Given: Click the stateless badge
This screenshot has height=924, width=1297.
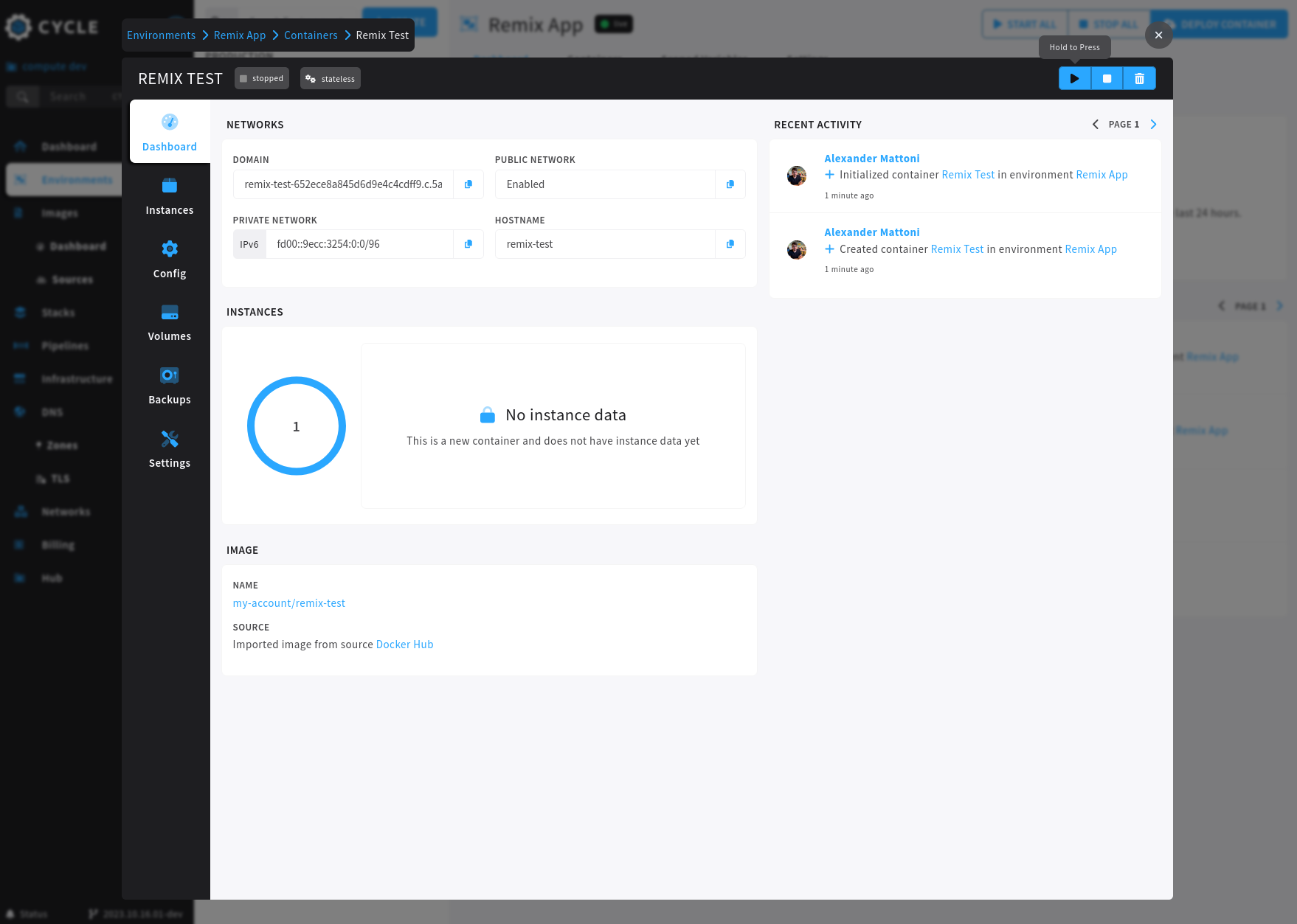Looking at the screenshot, I should (331, 78).
